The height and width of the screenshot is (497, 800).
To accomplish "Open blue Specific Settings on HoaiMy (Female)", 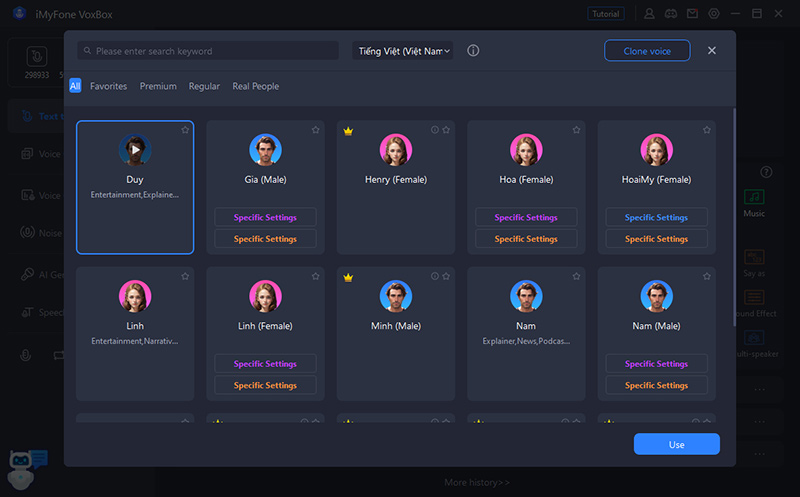I will click(657, 217).
